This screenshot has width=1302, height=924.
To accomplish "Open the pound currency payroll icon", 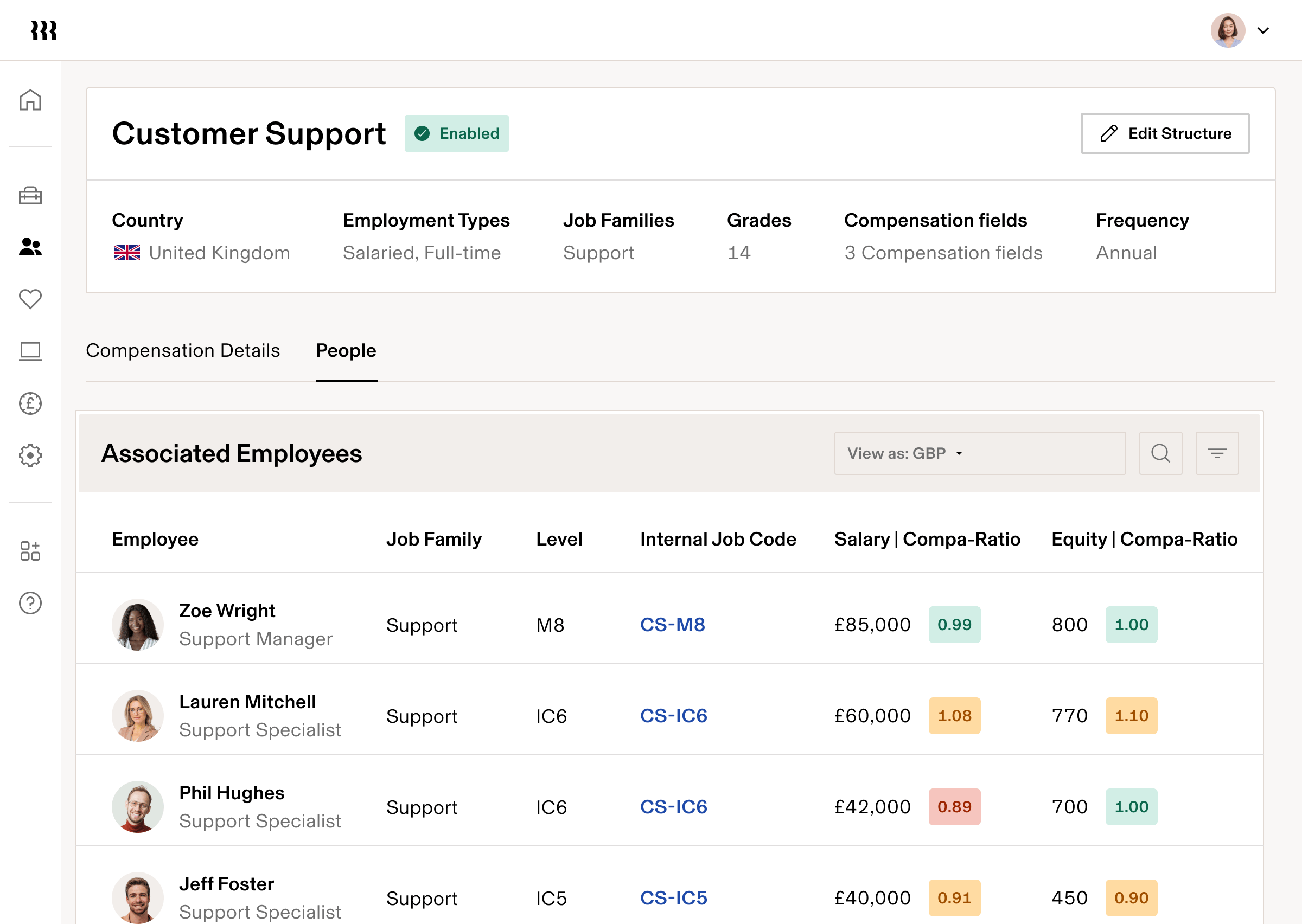I will pos(30,403).
